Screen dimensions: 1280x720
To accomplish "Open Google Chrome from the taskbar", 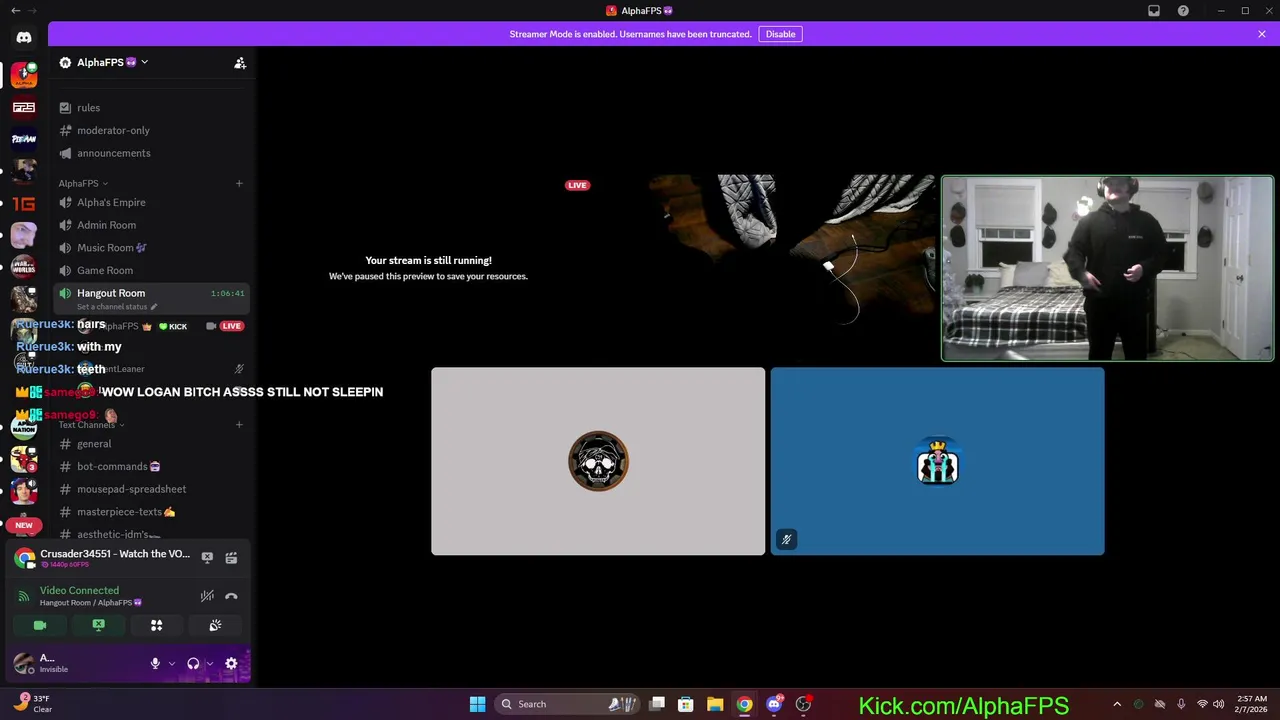I will click(x=744, y=704).
